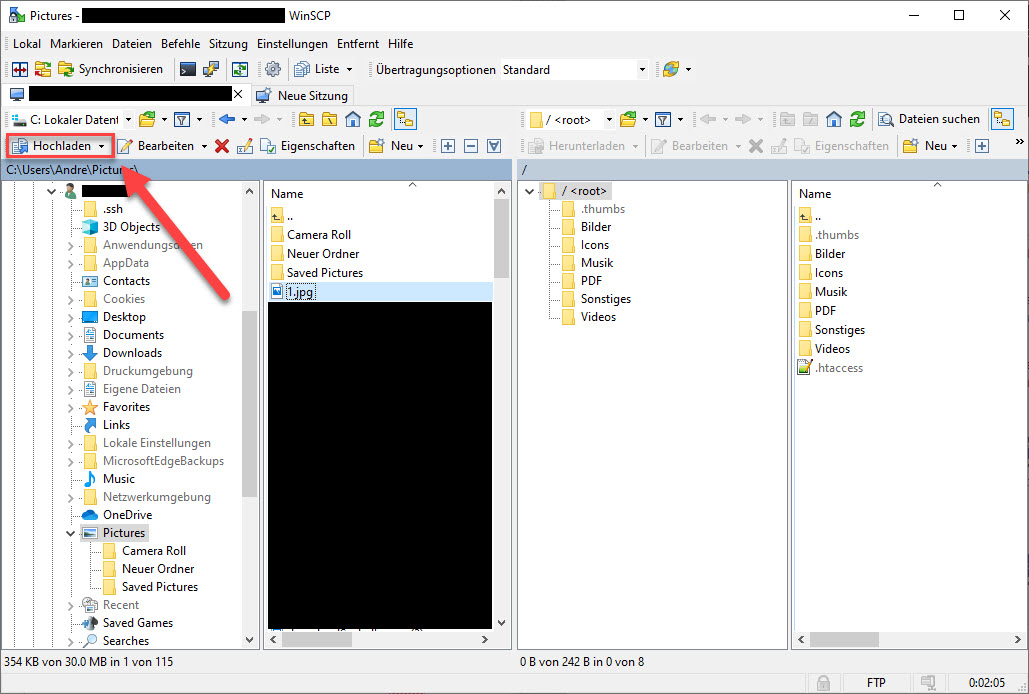Close the current session tab

238,94
